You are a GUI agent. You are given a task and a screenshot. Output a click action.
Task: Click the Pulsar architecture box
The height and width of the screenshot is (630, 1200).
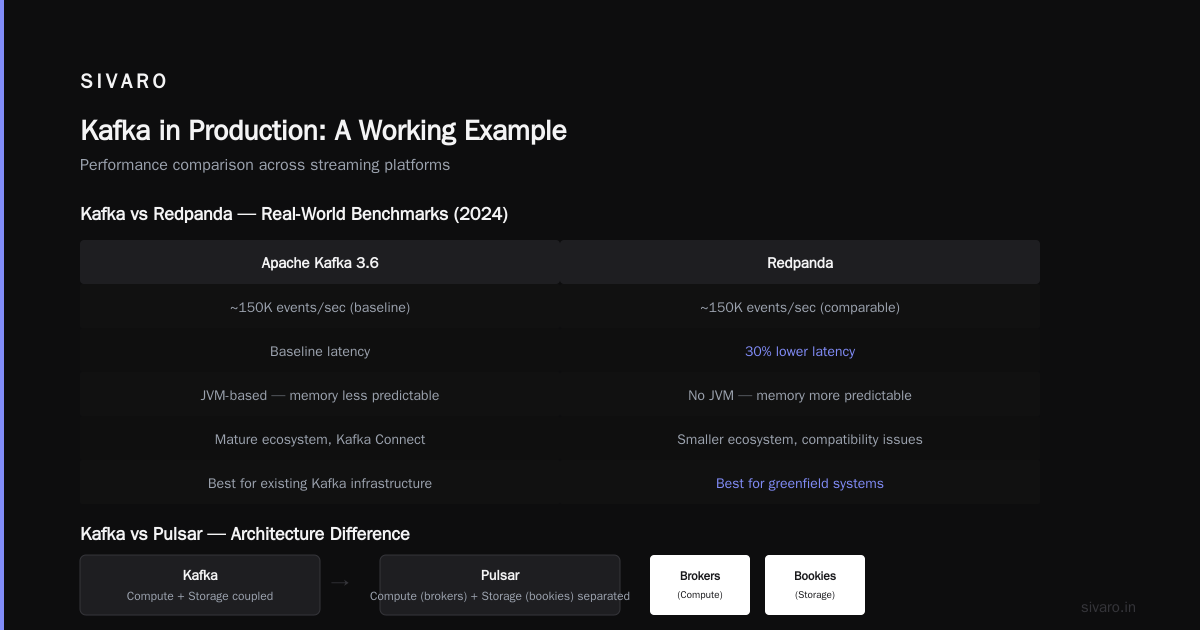[500, 585]
